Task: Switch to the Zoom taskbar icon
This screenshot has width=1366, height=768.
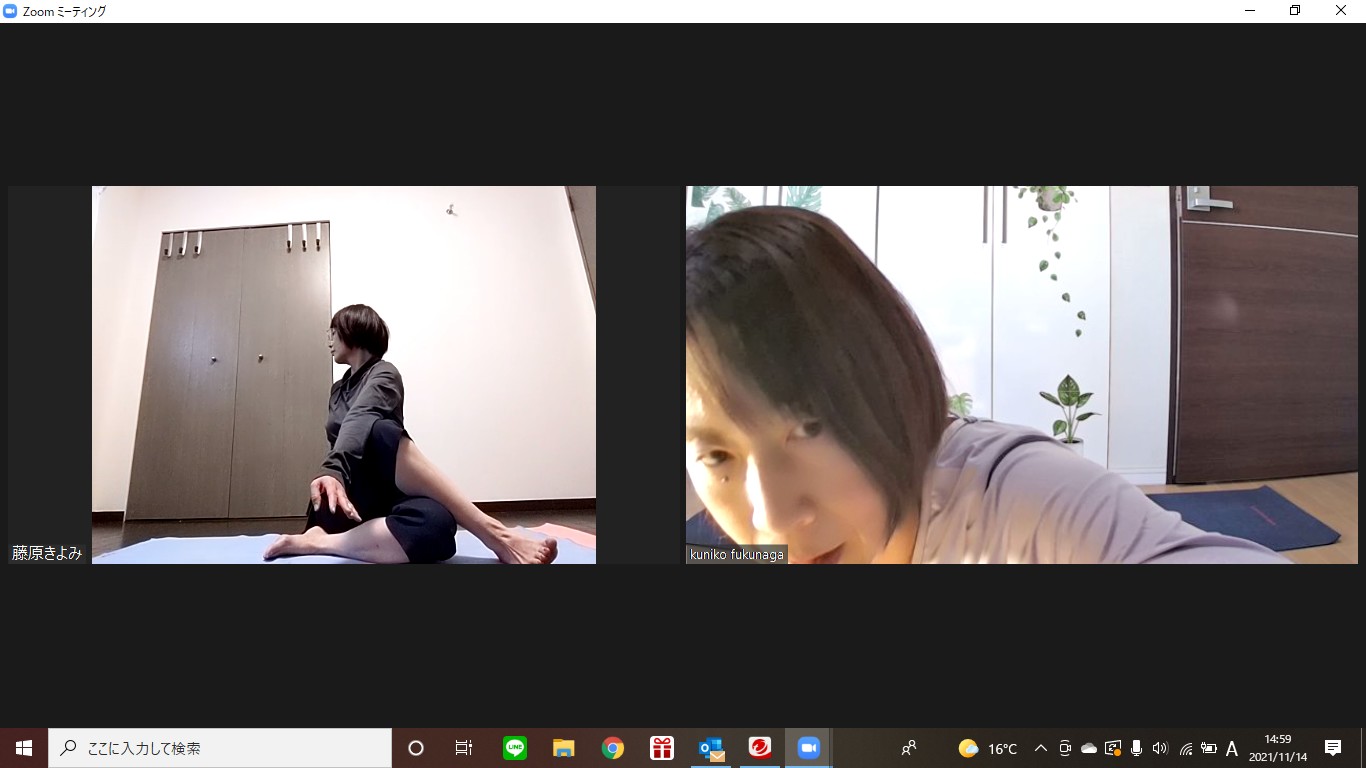Action: tap(808, 748)
